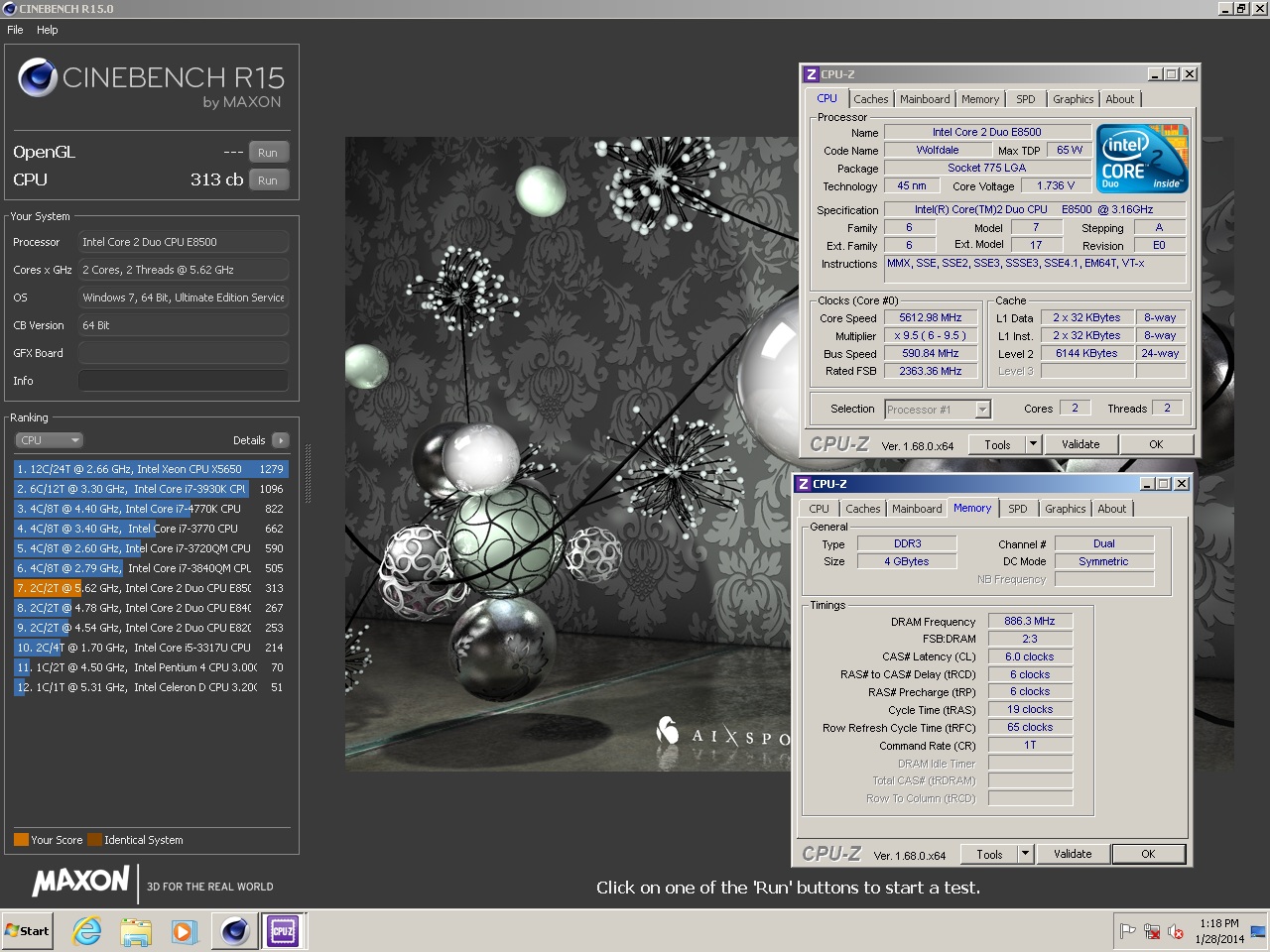This screenshot has height=952, width=1270.
Task: Switch to About tab in lower CPU-Z
Action: [x=1112, y=509]
